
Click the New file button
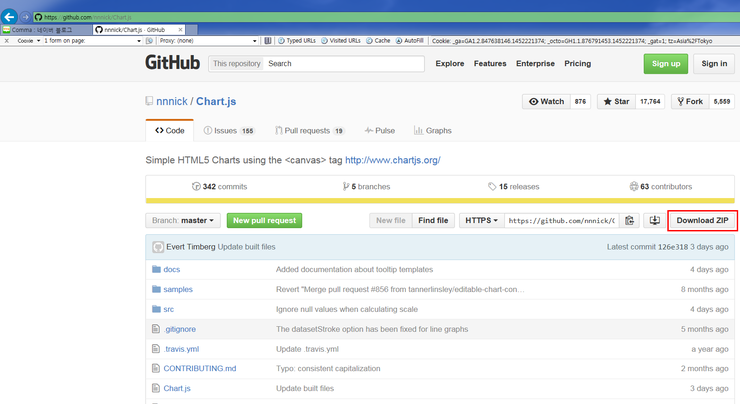[391, 220]
